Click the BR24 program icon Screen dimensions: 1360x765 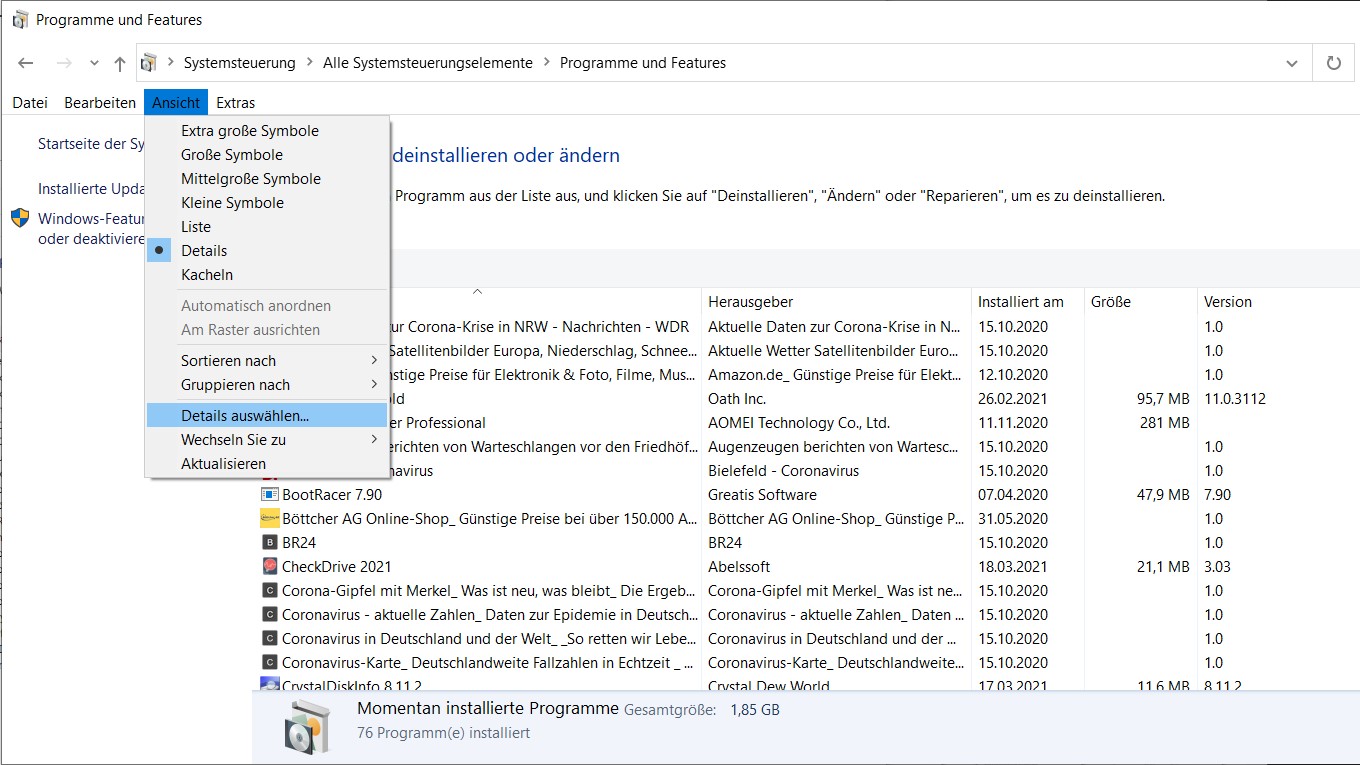[269, 543]
